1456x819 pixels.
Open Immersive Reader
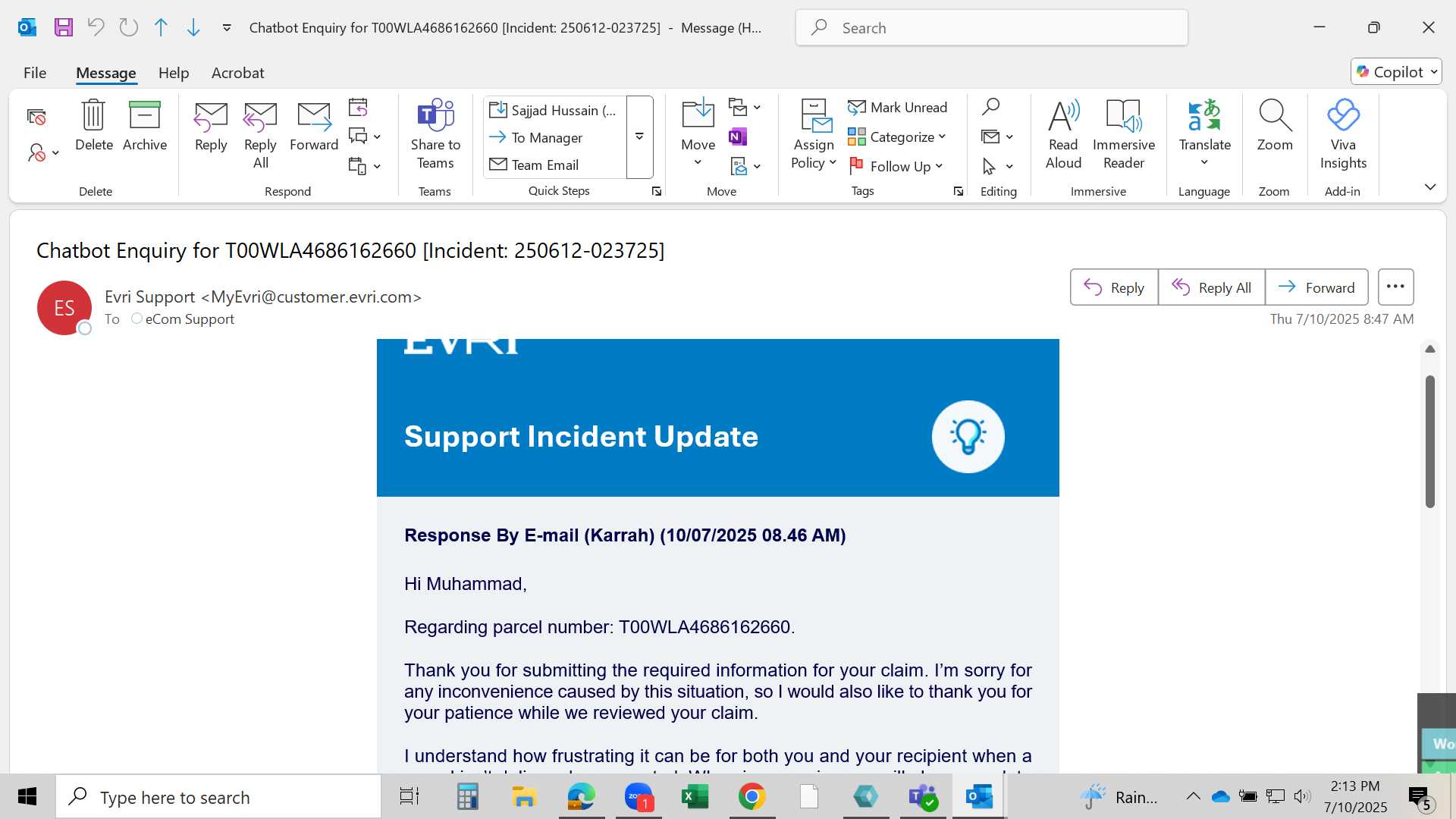[x=1124, y=135]
